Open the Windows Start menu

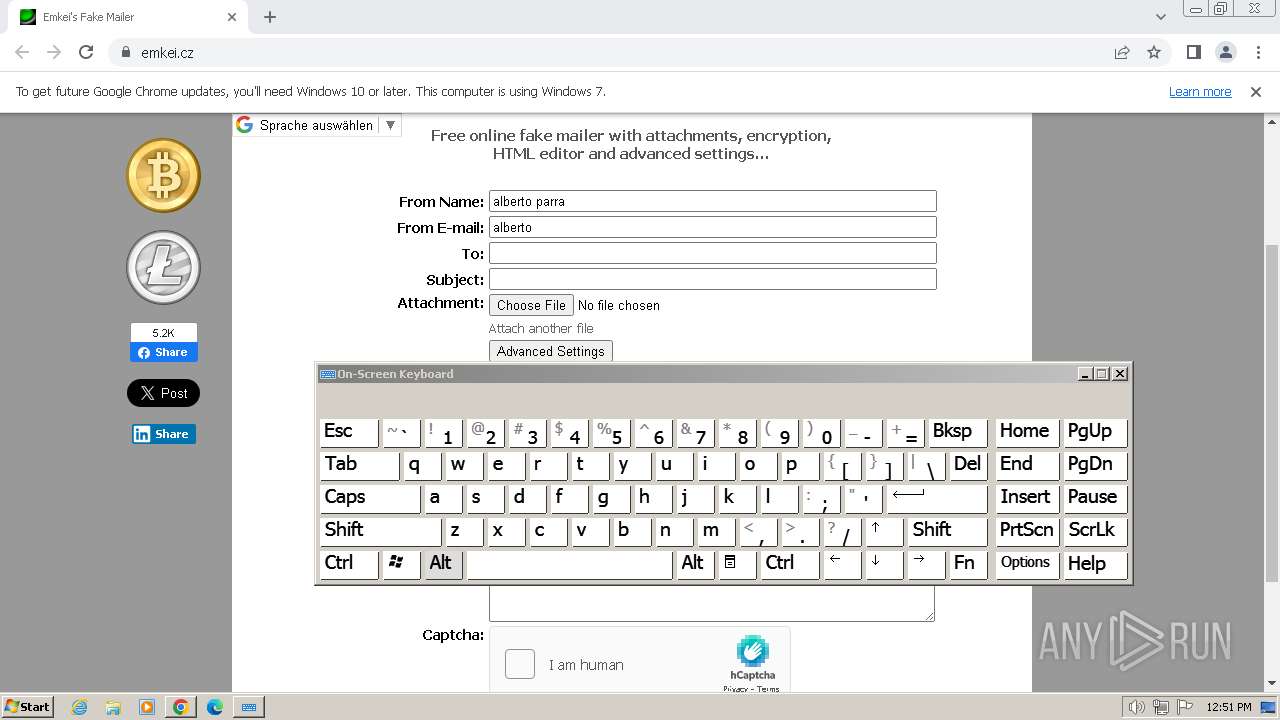[x=27, y=706]
